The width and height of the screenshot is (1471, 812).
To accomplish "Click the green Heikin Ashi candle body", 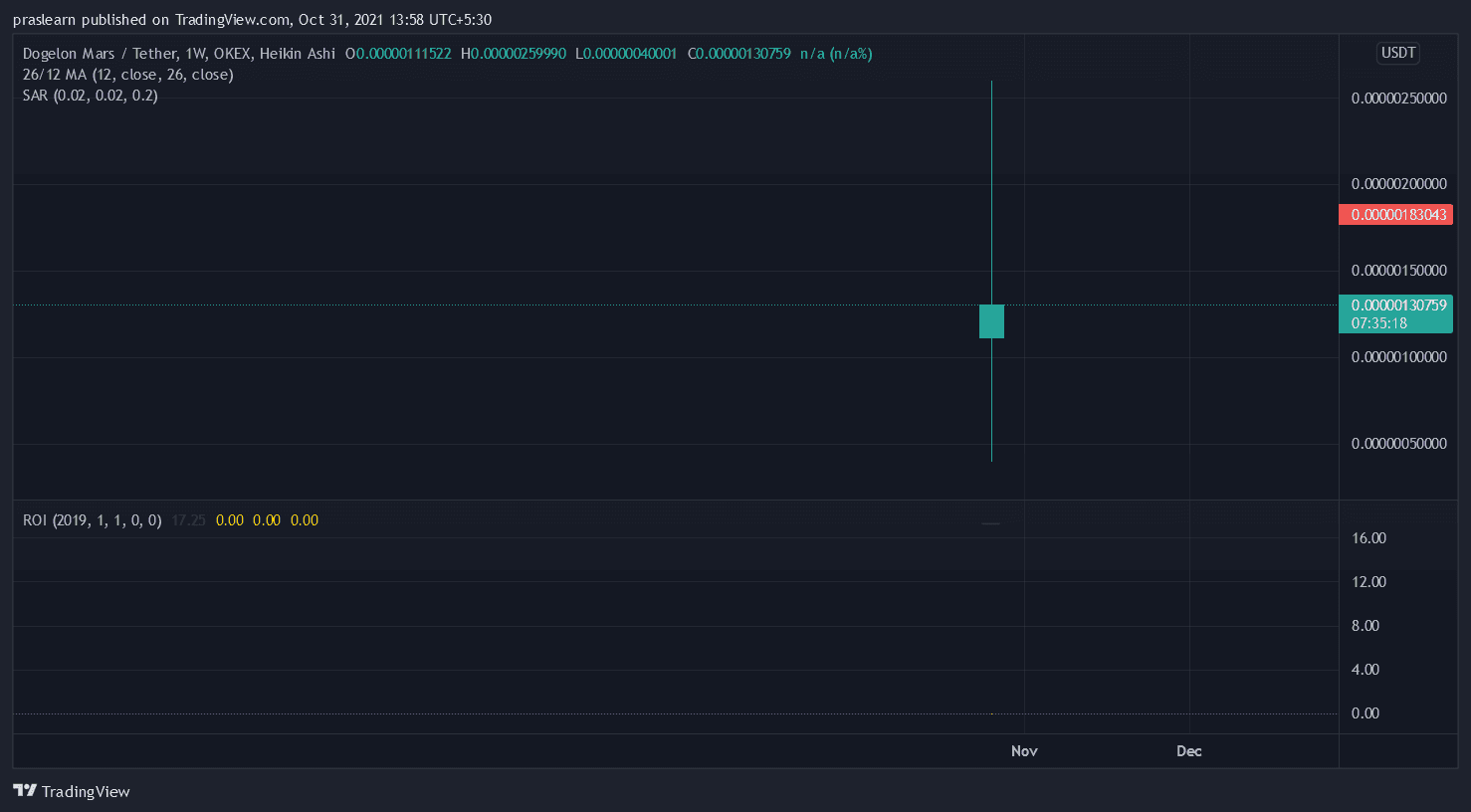I will point(991,321).
